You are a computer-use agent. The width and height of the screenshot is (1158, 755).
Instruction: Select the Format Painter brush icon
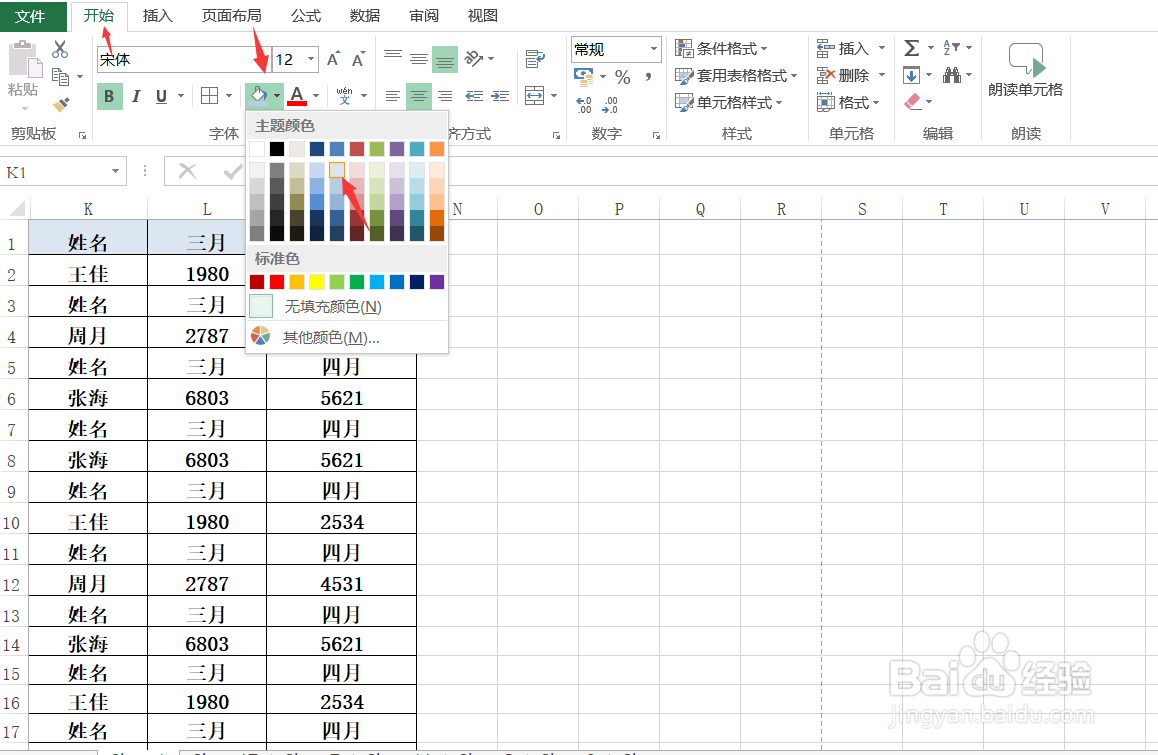[x=61, y=104]
